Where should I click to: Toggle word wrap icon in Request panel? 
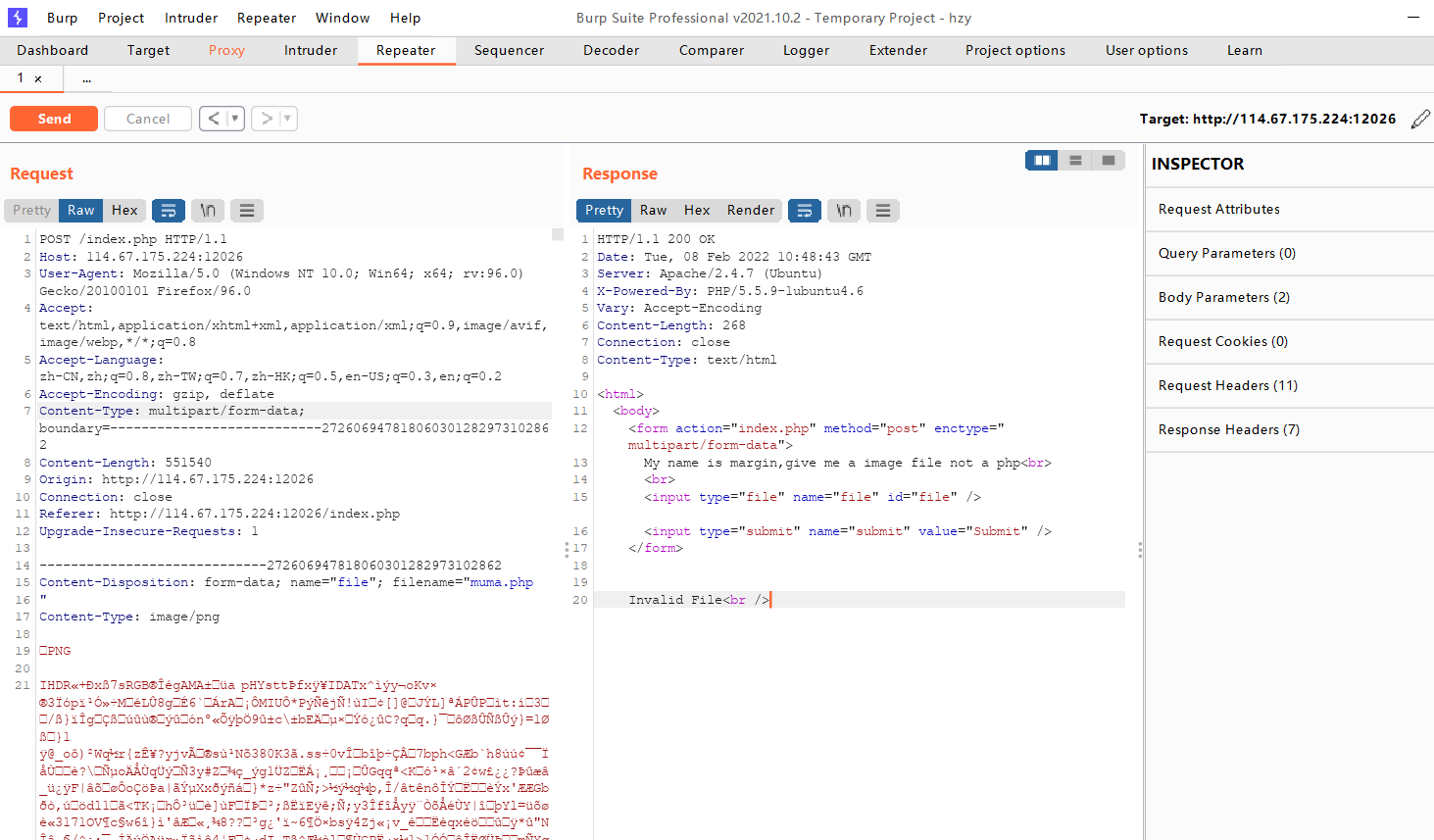169,210
